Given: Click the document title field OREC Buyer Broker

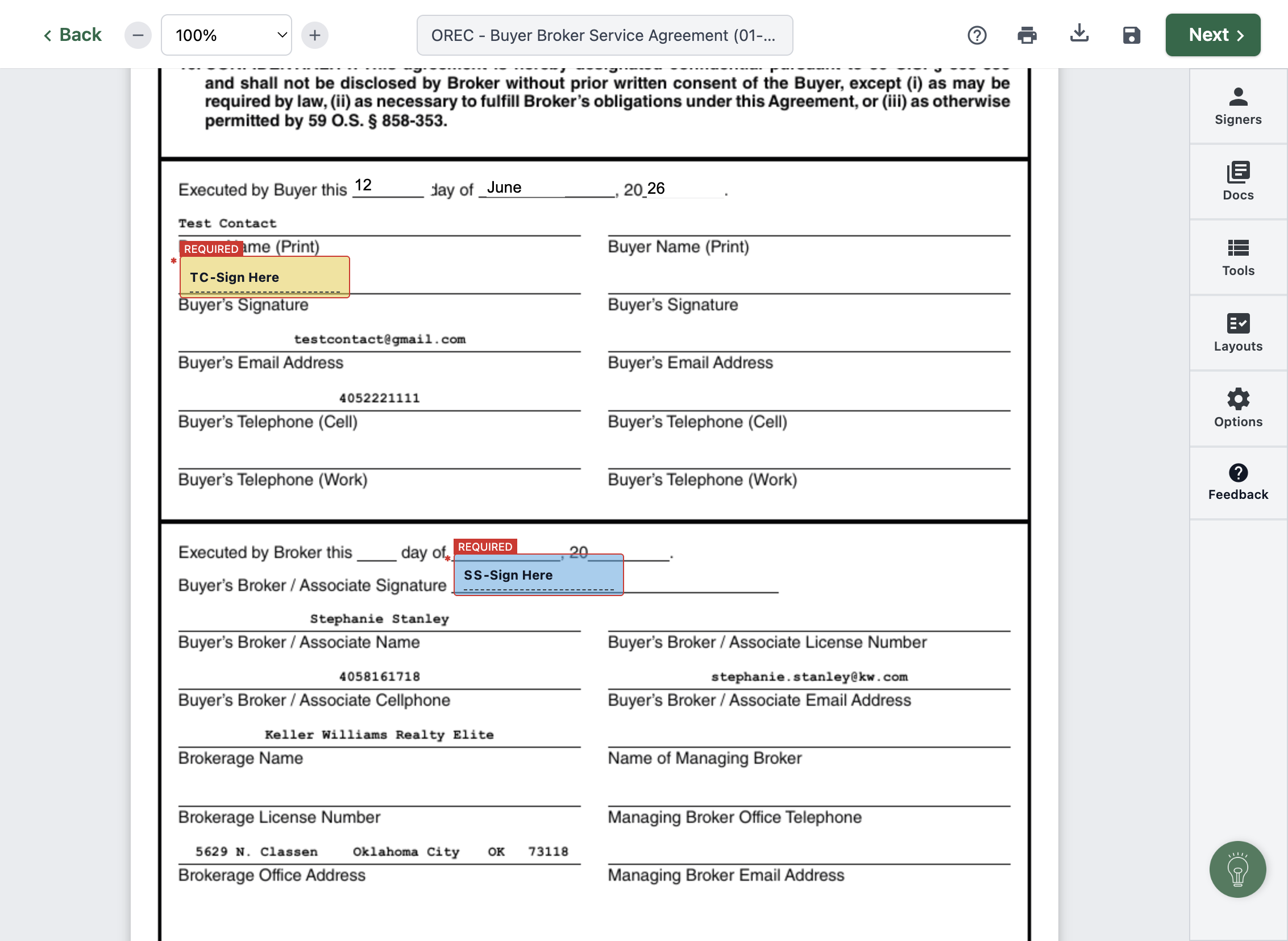Looking at the screenshot, I should (604, 35).
